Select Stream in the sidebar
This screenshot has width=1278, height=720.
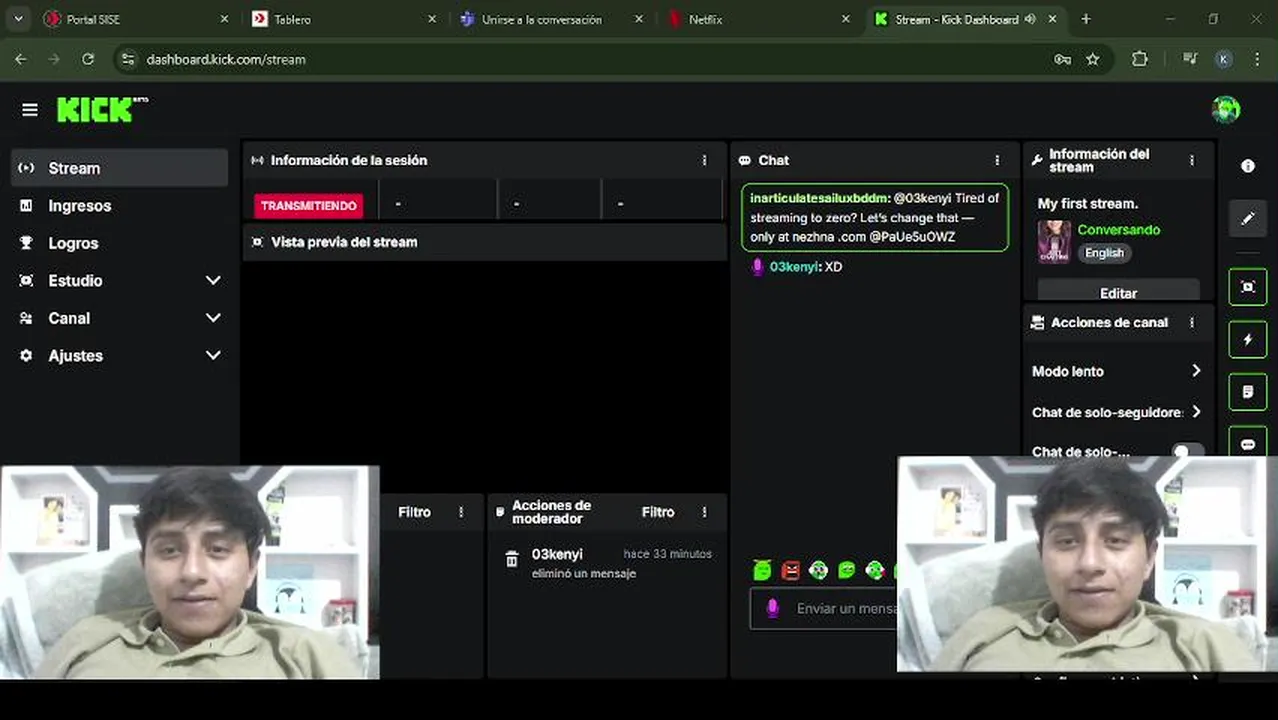point(120,168)
